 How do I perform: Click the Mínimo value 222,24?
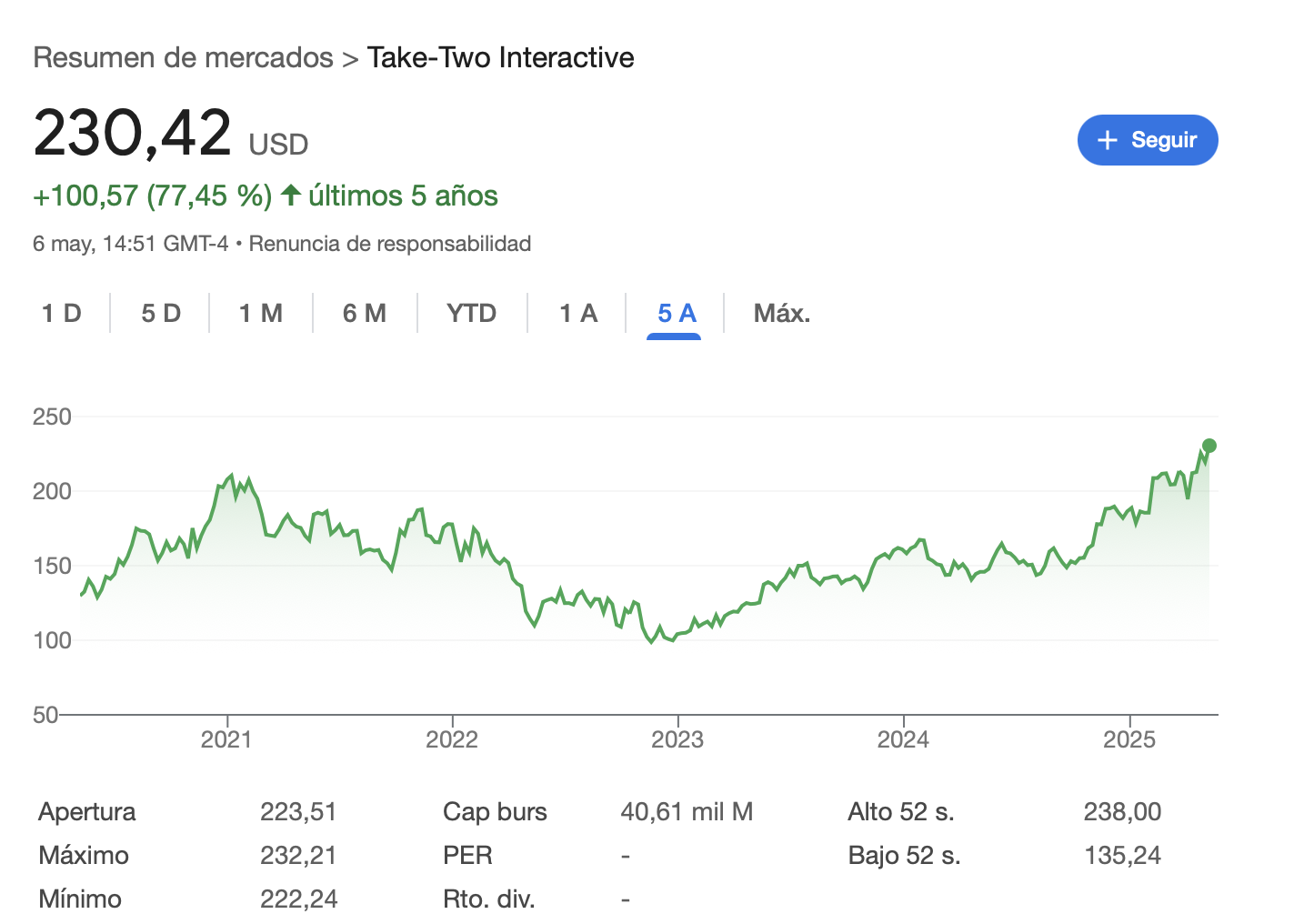pos(298,899)
